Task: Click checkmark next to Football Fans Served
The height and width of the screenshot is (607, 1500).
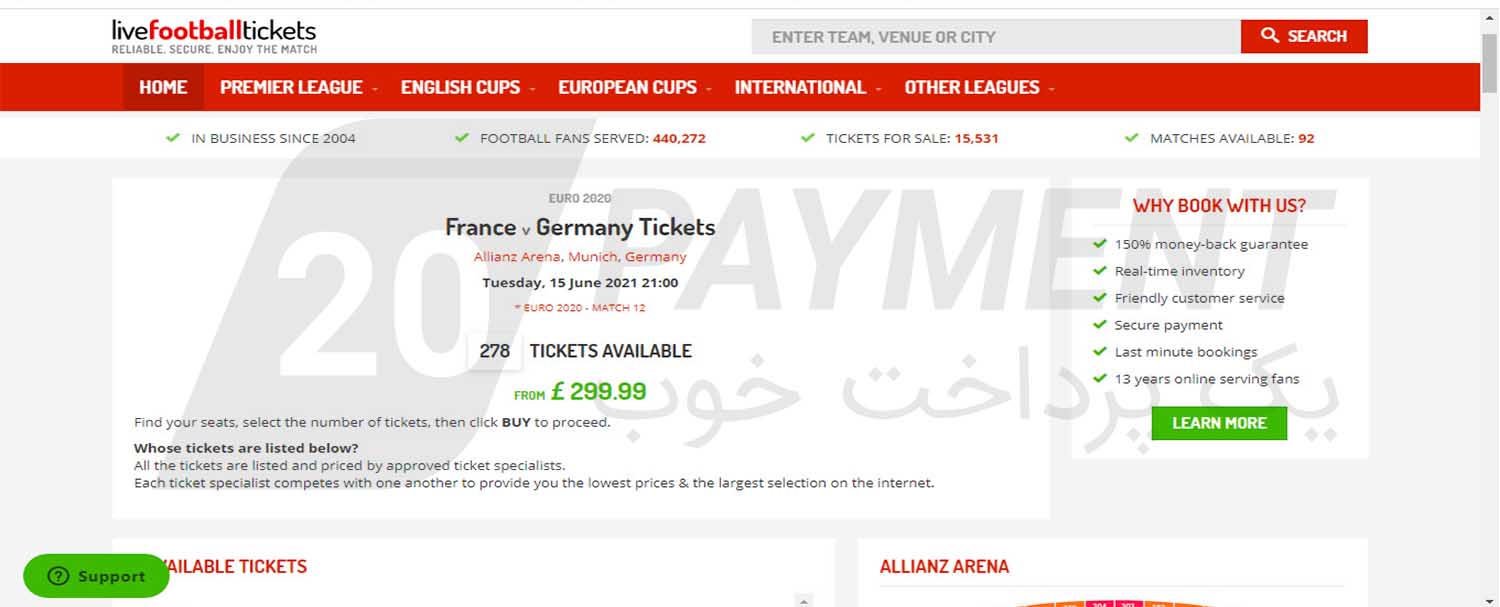Action: pyautogui.click(x=461, y=138)
